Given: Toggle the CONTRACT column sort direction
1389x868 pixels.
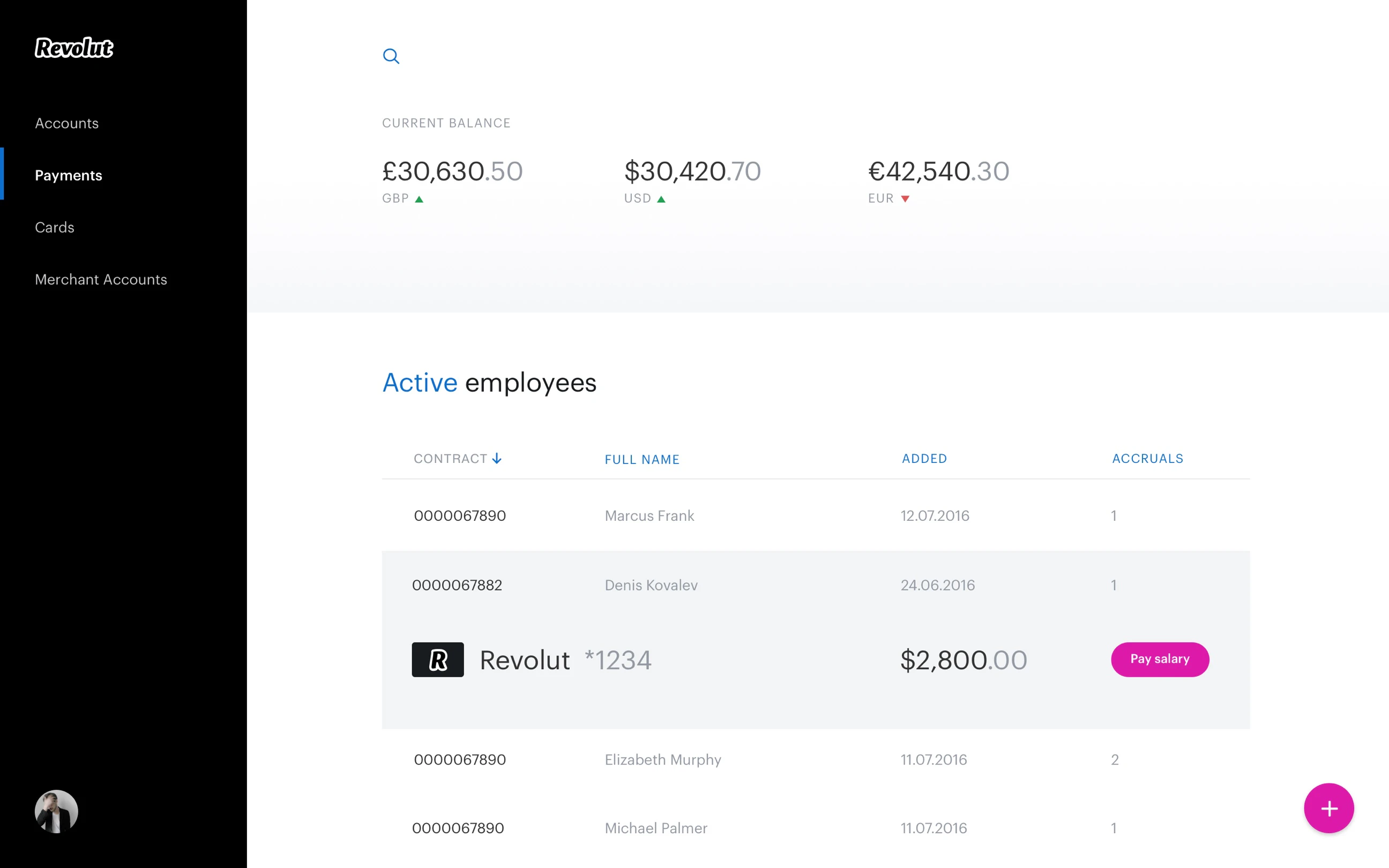Looking at the screenshot, I should point(496,458).
